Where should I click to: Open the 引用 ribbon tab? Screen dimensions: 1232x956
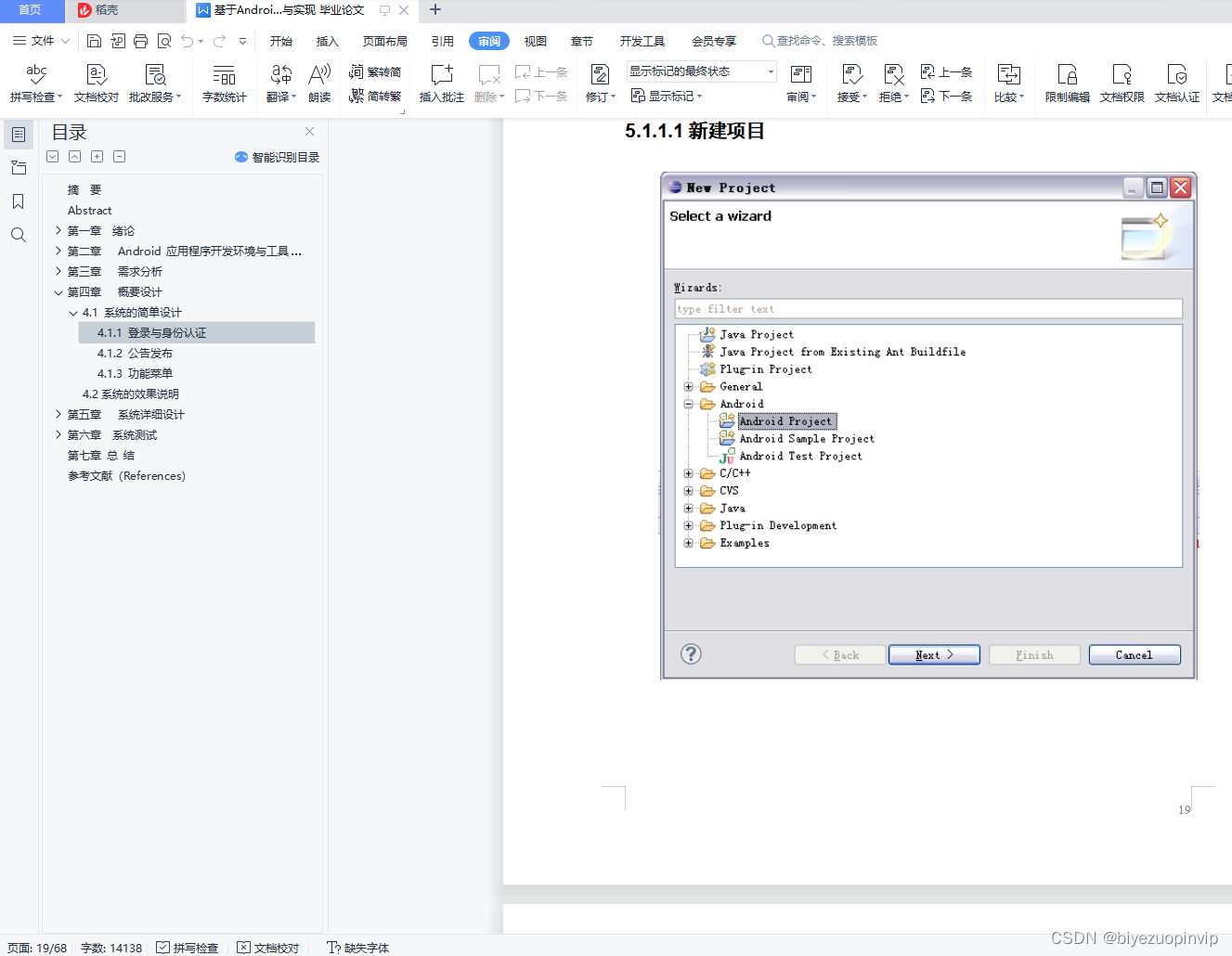tap(443, 41)
